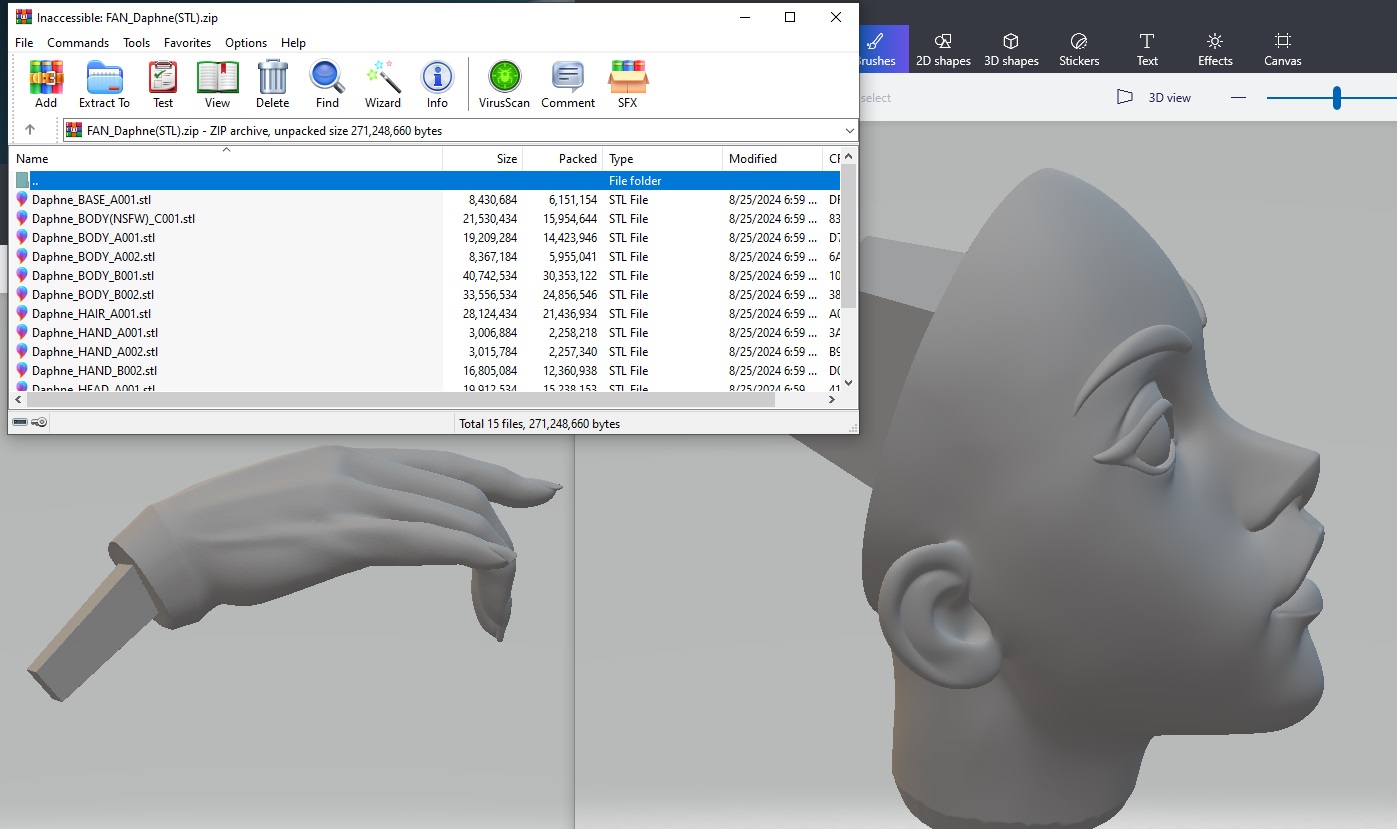Click the Add toolbar icon in WinRAR
Image resolution: width=1397 pixels, height=829 pixels.
point(46,84)
